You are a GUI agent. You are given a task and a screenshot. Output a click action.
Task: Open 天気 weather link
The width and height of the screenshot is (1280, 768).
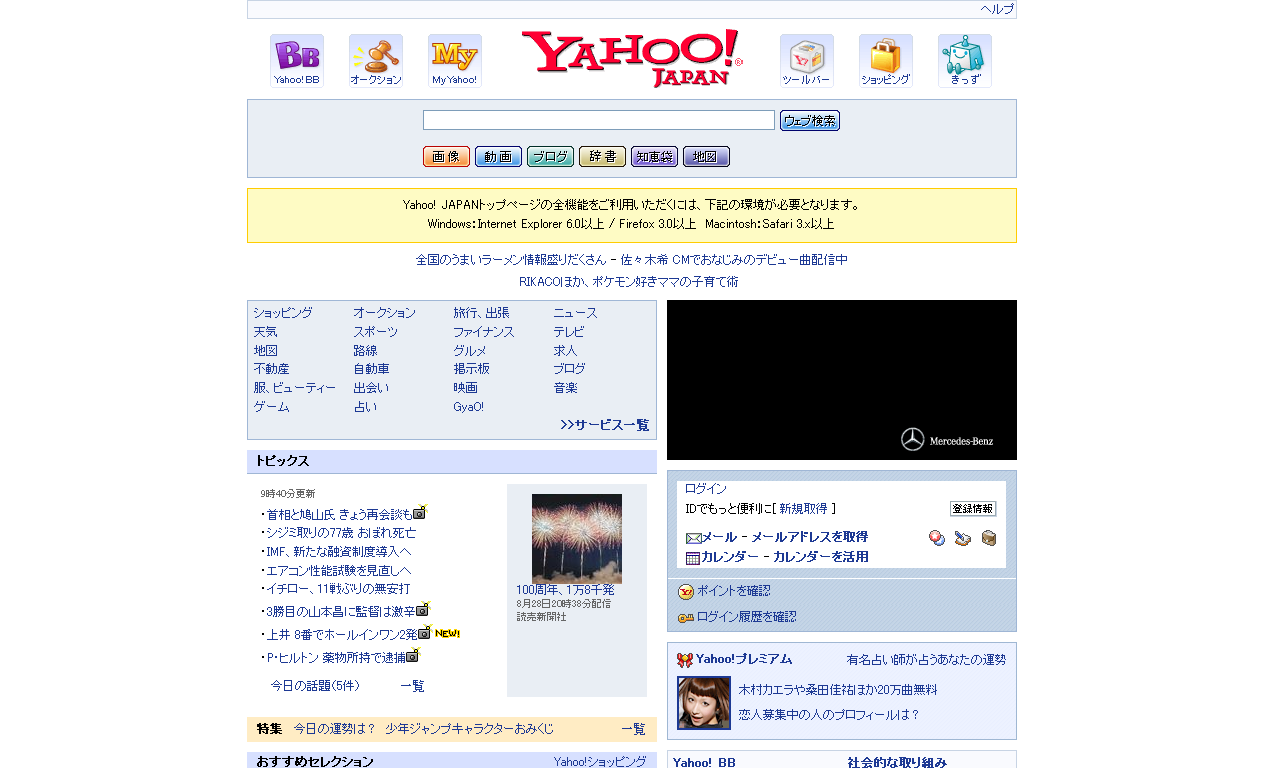pos(265,332)
